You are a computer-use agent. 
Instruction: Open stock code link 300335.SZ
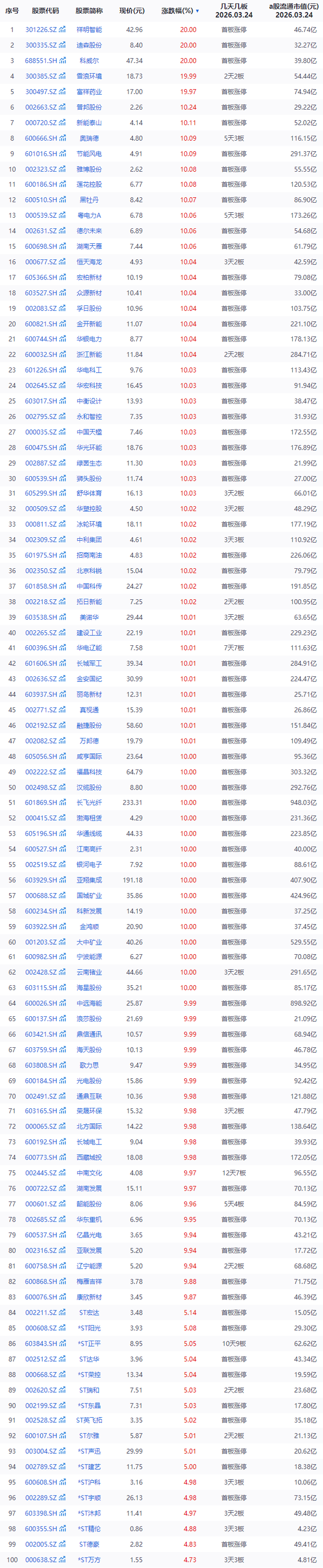point(41,46)
